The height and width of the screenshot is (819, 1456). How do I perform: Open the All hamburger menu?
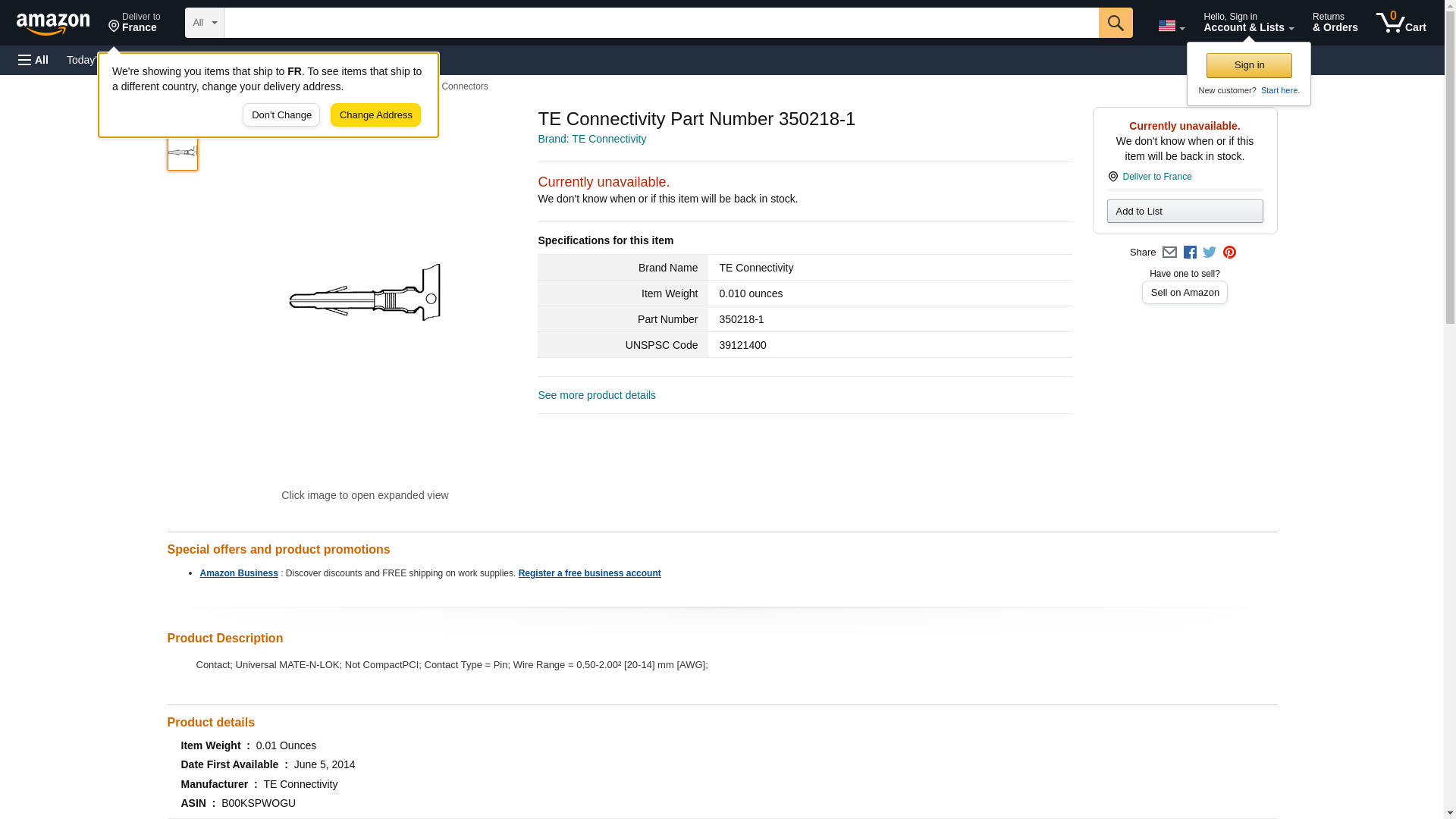pyautogui.click(x=33, y=60)
